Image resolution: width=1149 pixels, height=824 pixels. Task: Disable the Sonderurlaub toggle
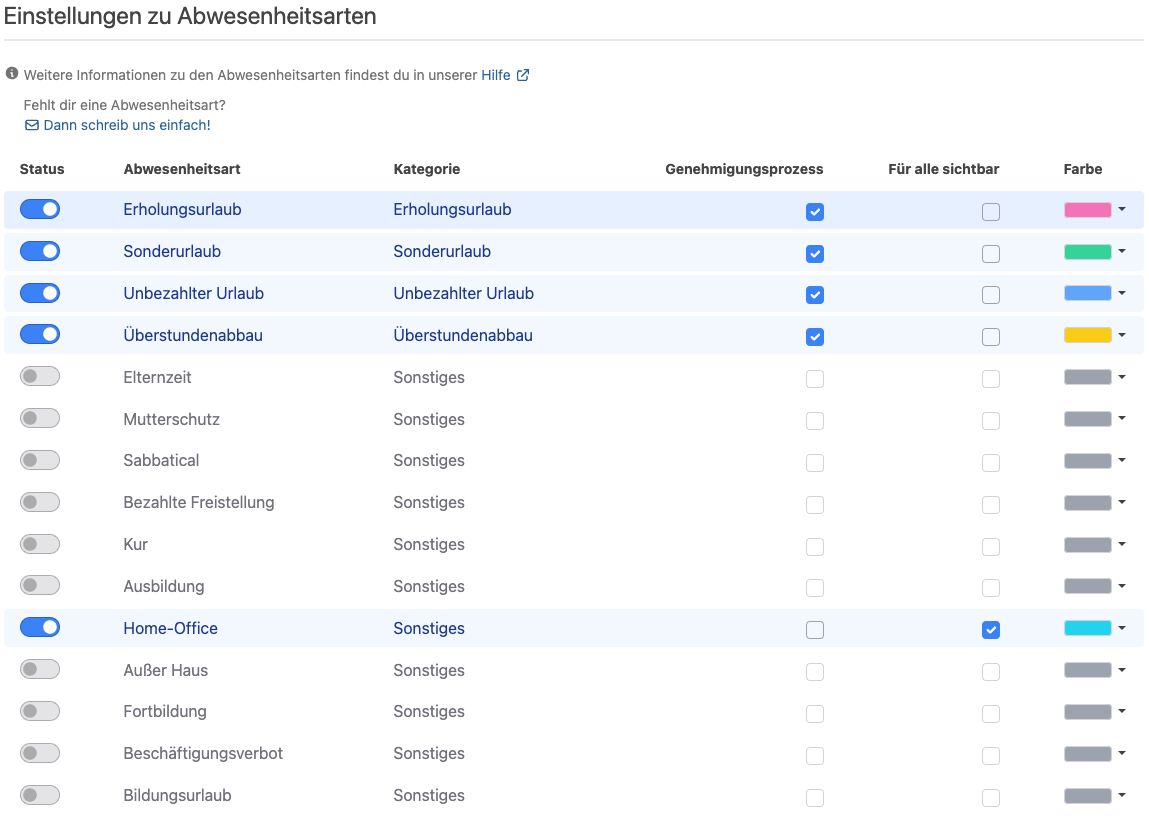(x=40, y=250)
